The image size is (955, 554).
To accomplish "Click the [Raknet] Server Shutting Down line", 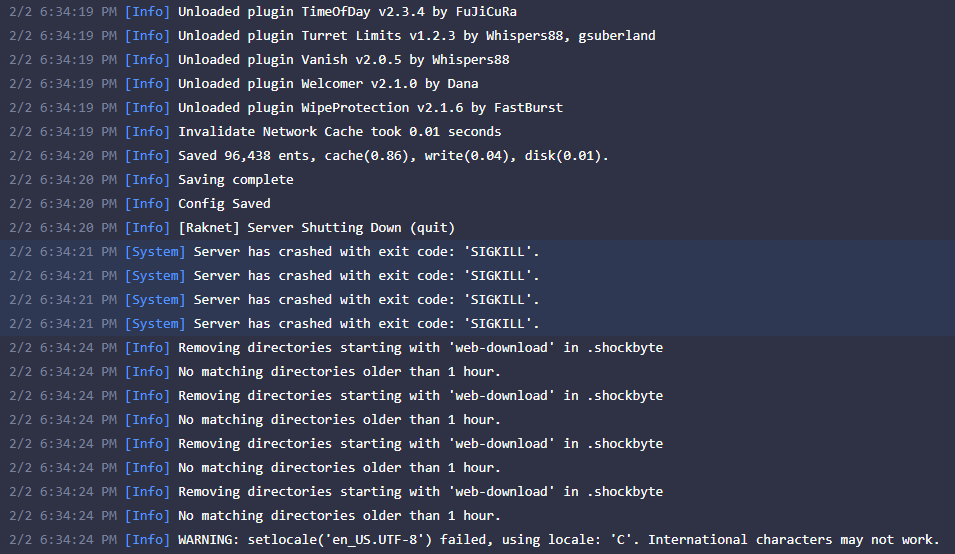I will pos(316,227).
